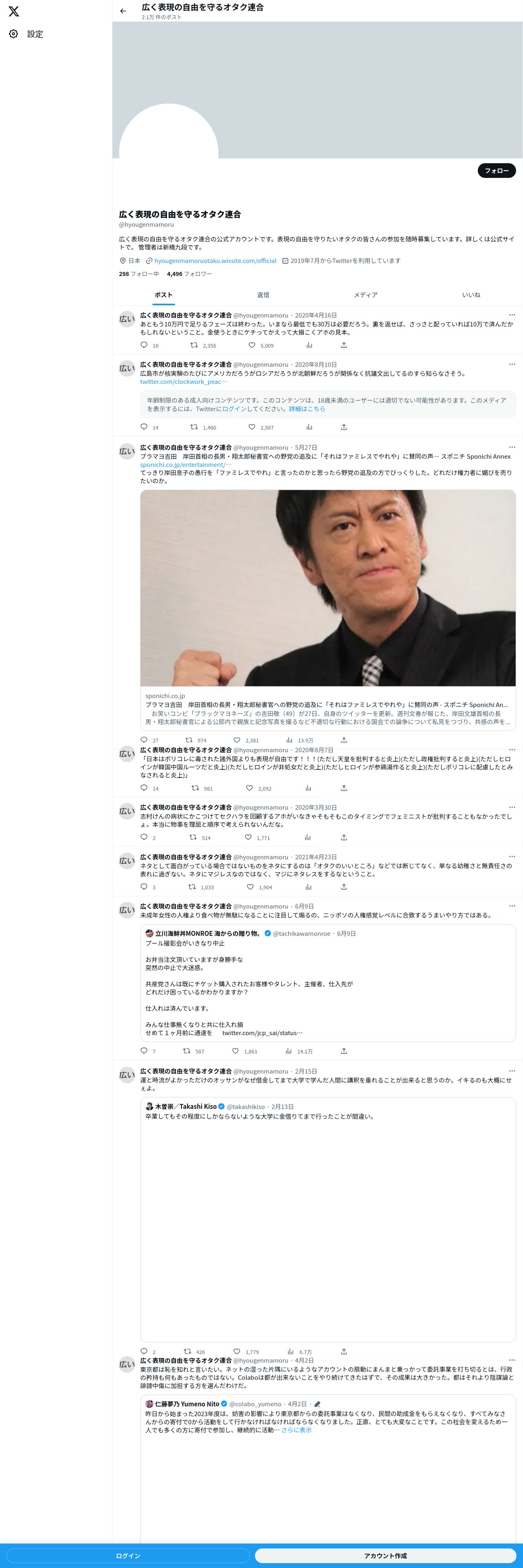523x1568 pixels.
Task: Switch to the 返信 tab
Action: point(263,295)
